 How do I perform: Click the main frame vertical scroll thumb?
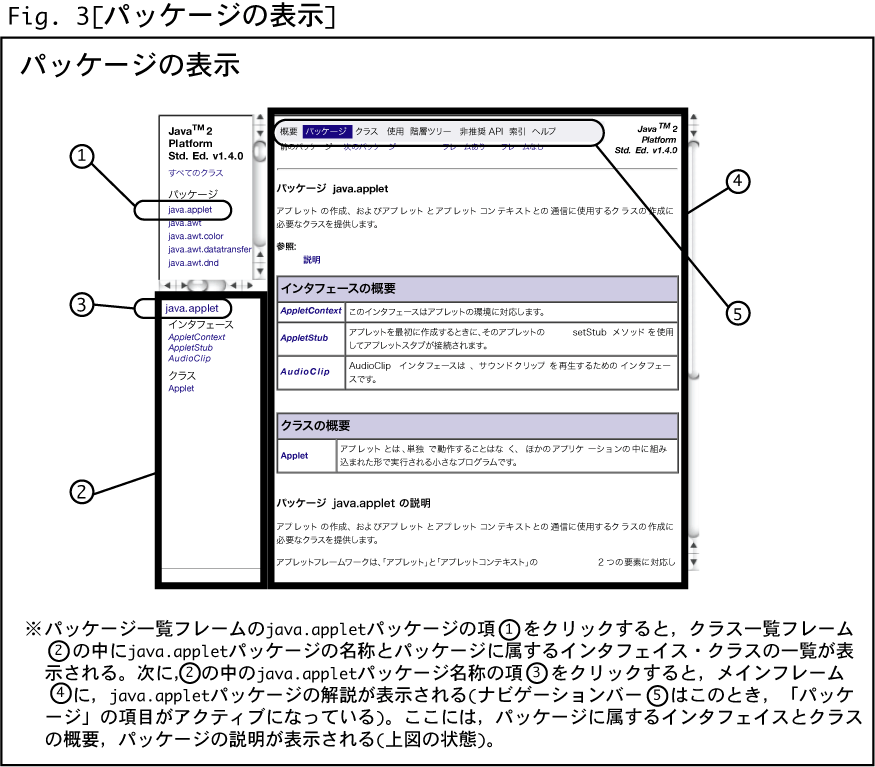coord(694,260)
